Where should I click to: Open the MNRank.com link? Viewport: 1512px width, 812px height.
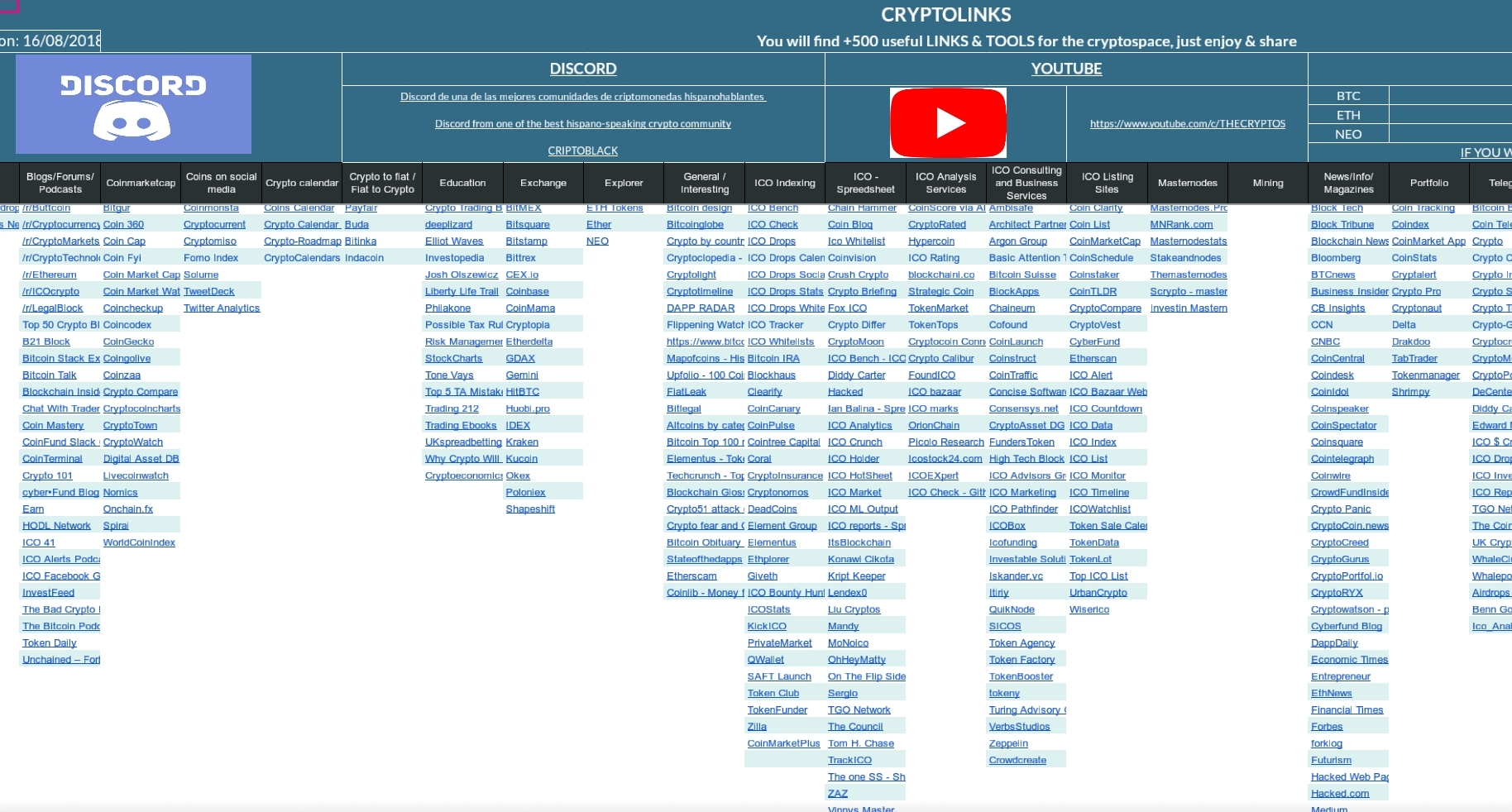(x=1181, y=225)
